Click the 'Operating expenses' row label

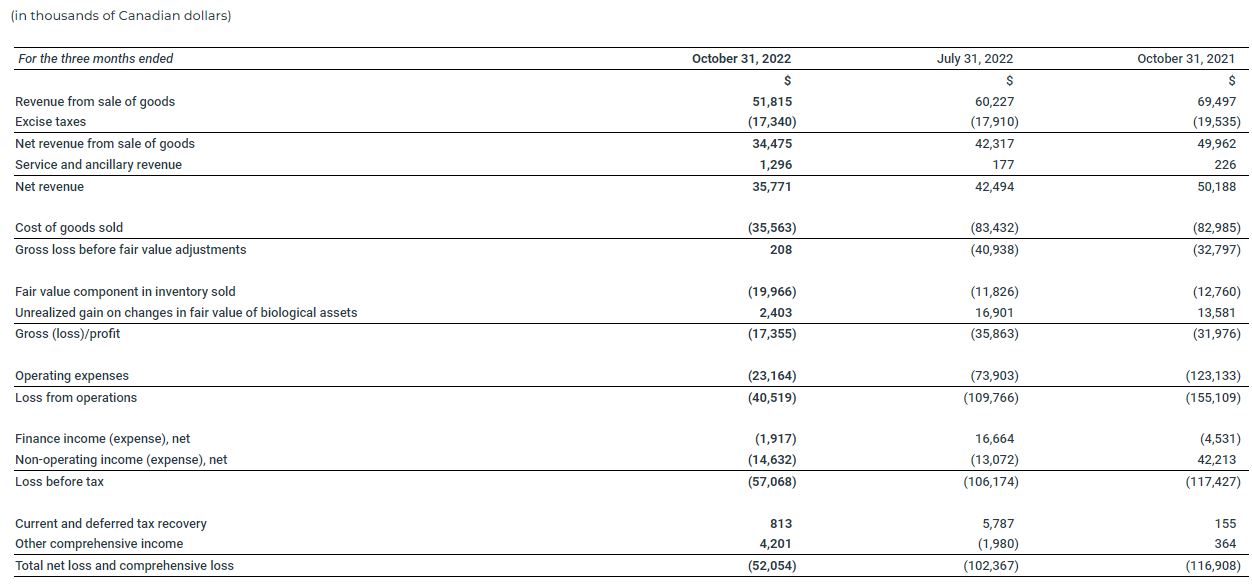[72, 376]
